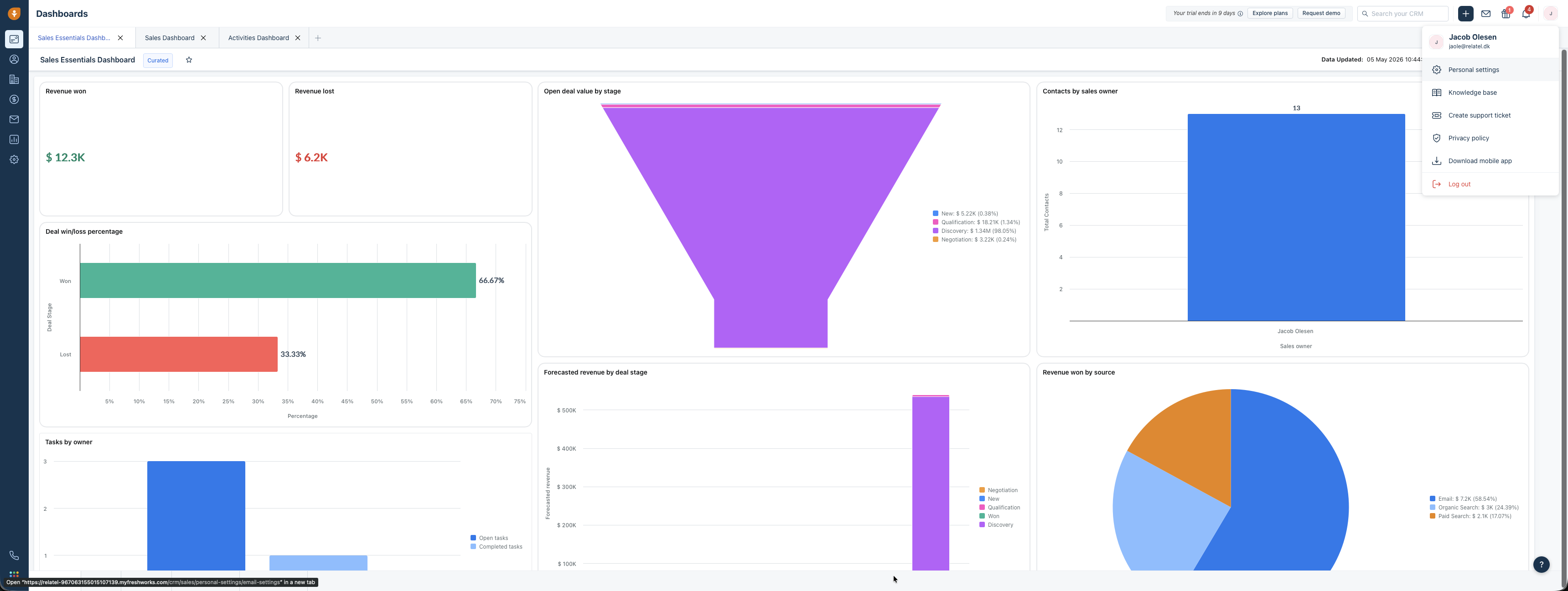Switch to the Activities Dashboard tab
Image resolution: width=1568 pixels, height=591 pixels.
click(259, 38)
